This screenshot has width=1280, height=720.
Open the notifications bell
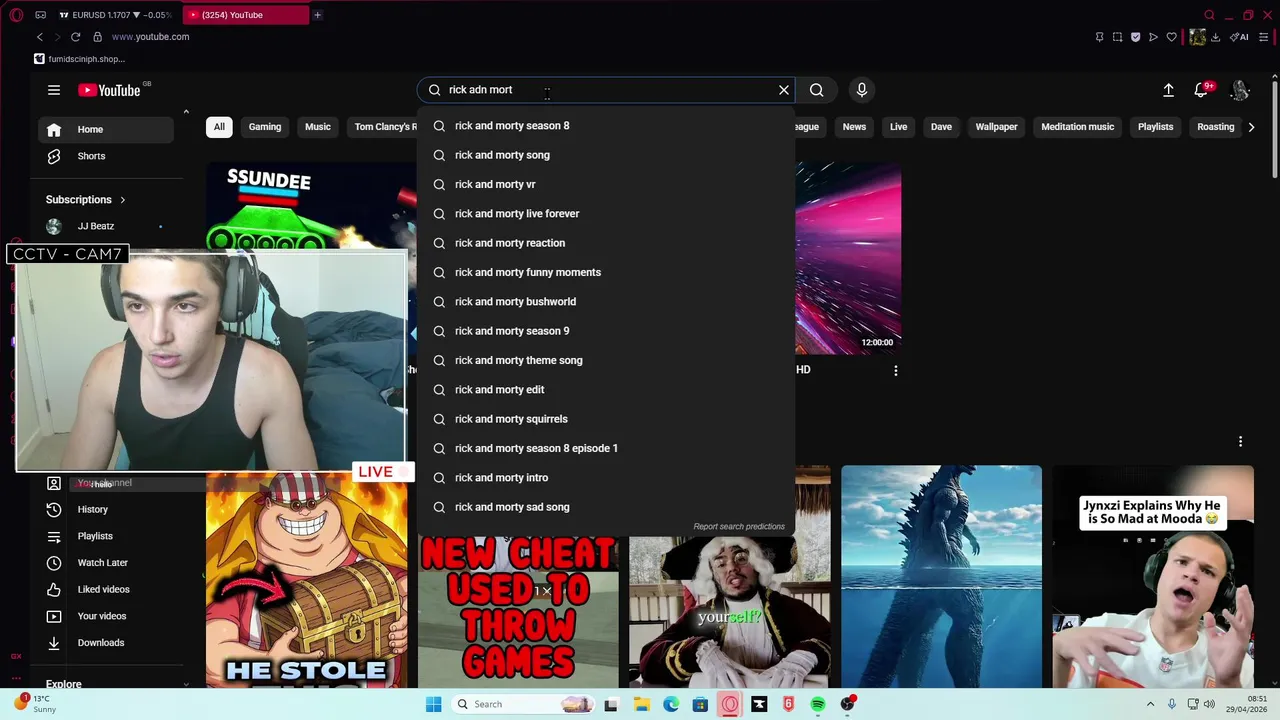[x=1201, y=90]
